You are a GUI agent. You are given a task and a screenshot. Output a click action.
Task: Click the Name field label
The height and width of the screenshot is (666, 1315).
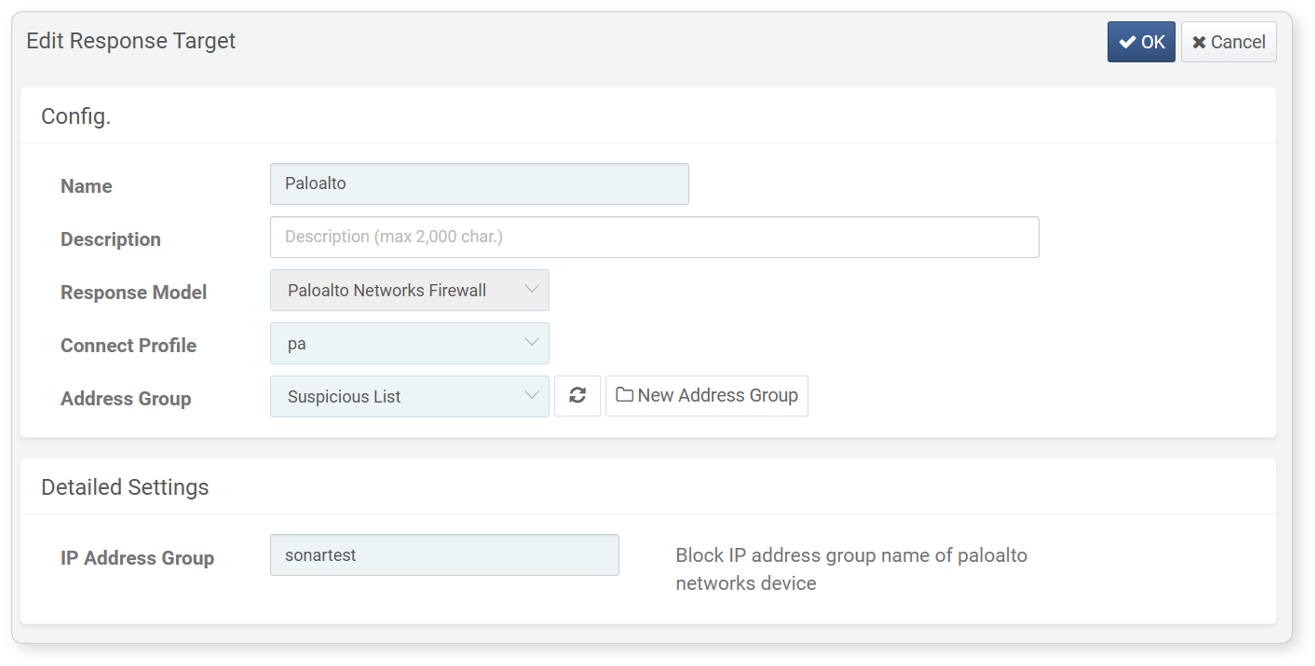86,186
